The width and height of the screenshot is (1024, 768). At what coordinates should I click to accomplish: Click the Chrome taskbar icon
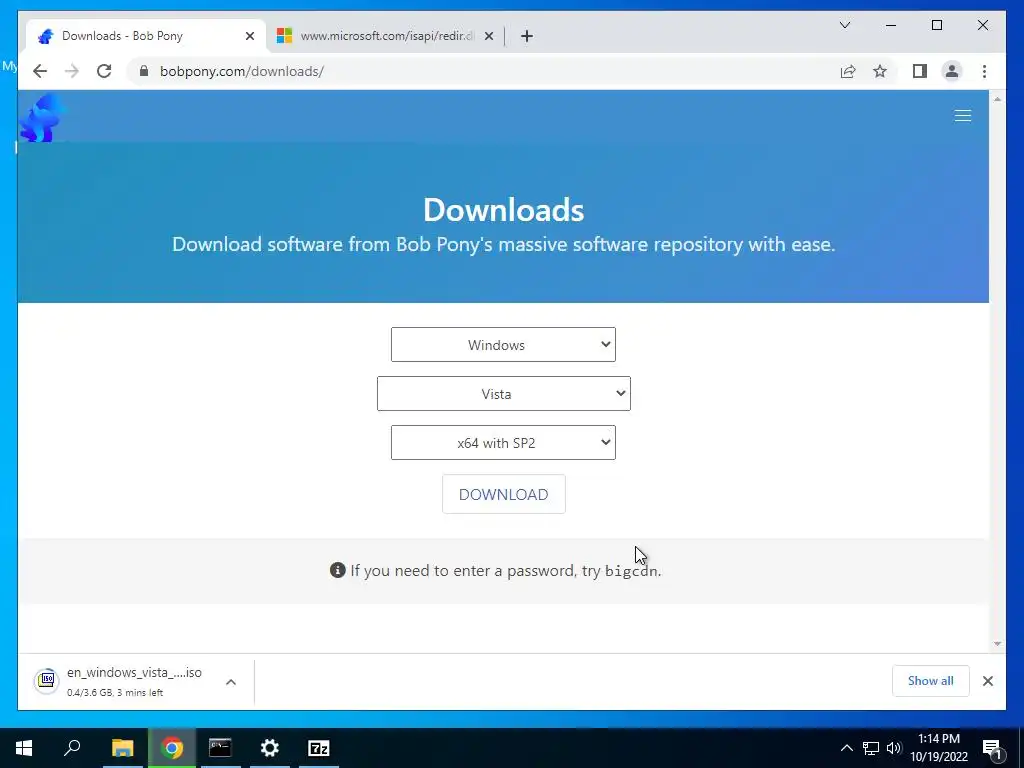pos(172,748)
